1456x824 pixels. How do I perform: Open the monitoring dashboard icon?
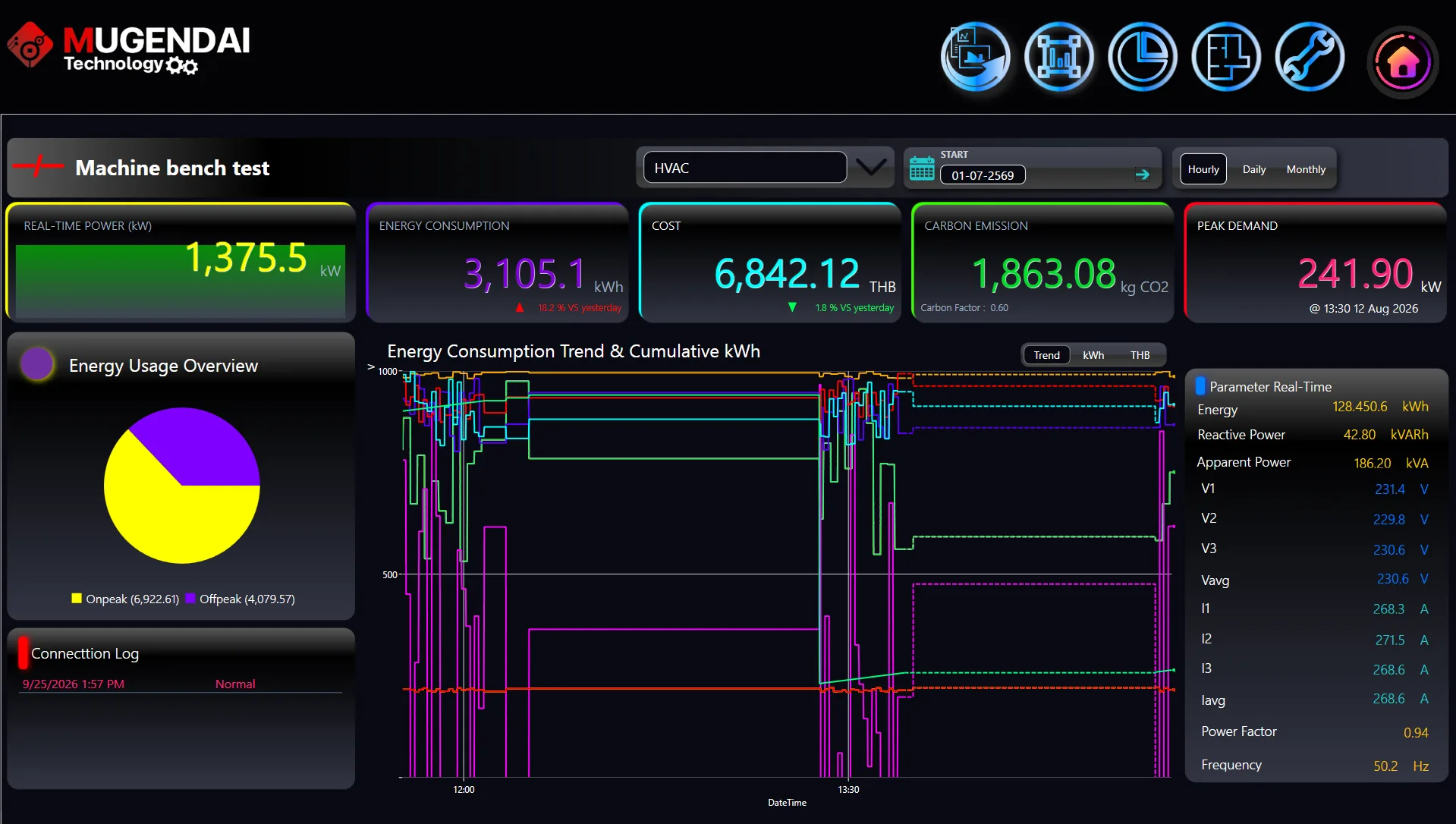tap(976, 57)
